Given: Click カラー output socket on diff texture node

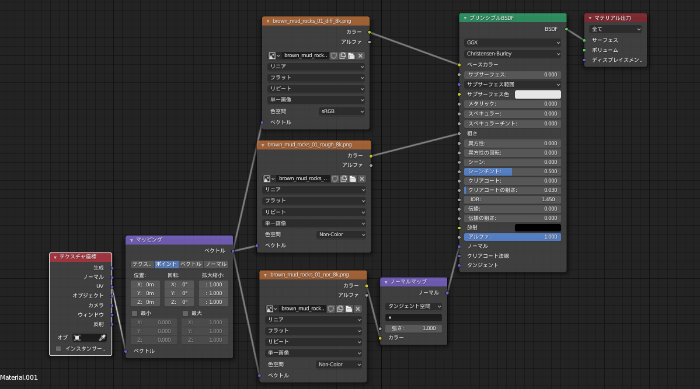Looking at the screenshot, I should coord(370,32).
